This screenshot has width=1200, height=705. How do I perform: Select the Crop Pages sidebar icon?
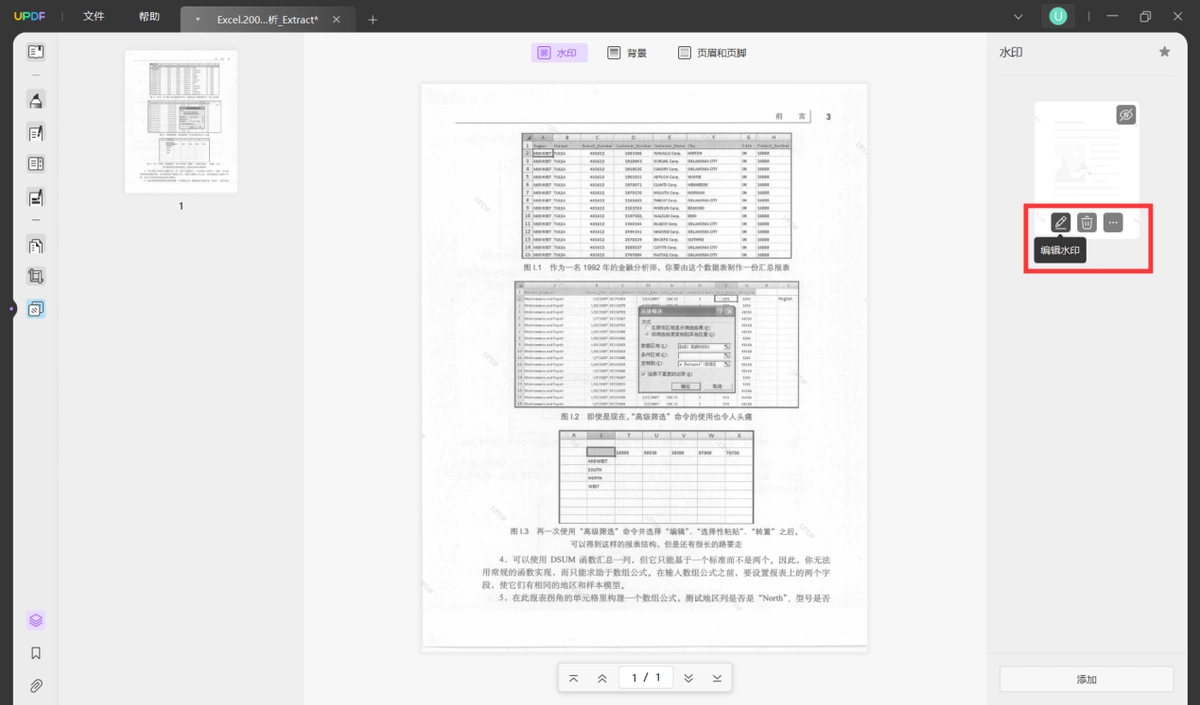click(x=36, y=277)
